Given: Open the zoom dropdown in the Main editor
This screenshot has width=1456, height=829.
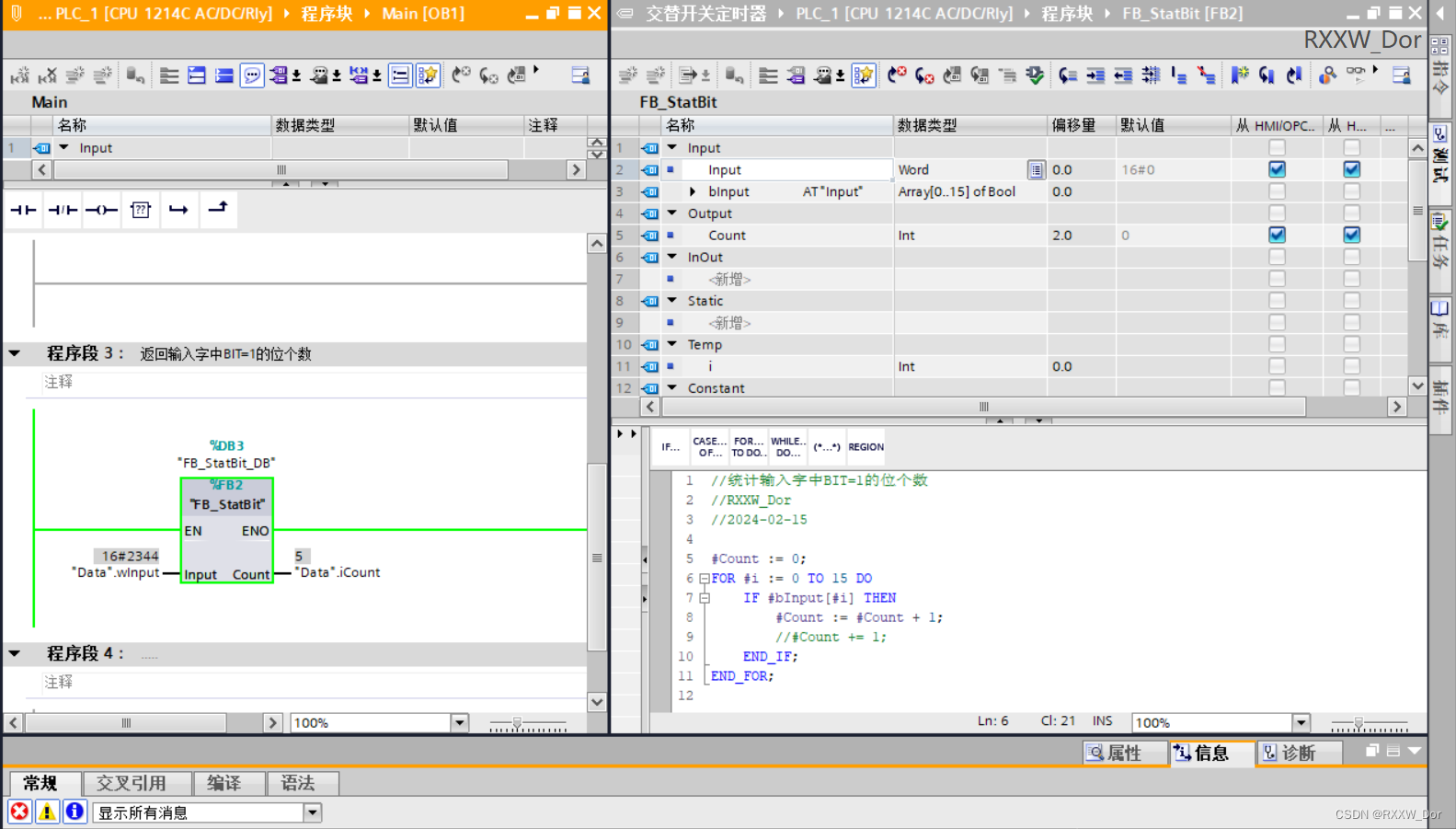Looking at the screenshot, I should [x=459, y=722].
